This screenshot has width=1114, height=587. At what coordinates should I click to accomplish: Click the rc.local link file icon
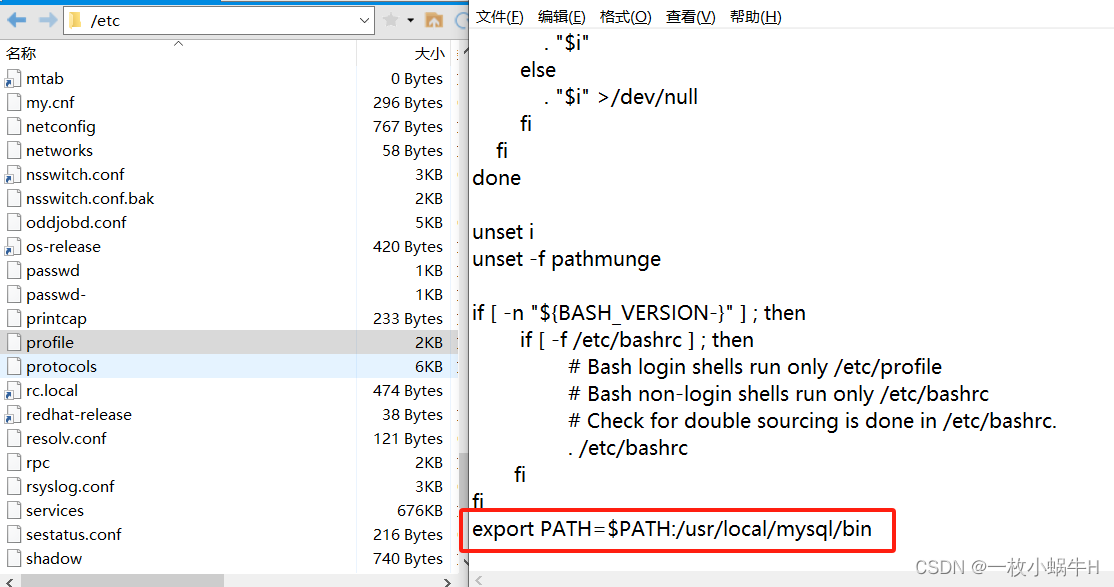pos(13,391)
